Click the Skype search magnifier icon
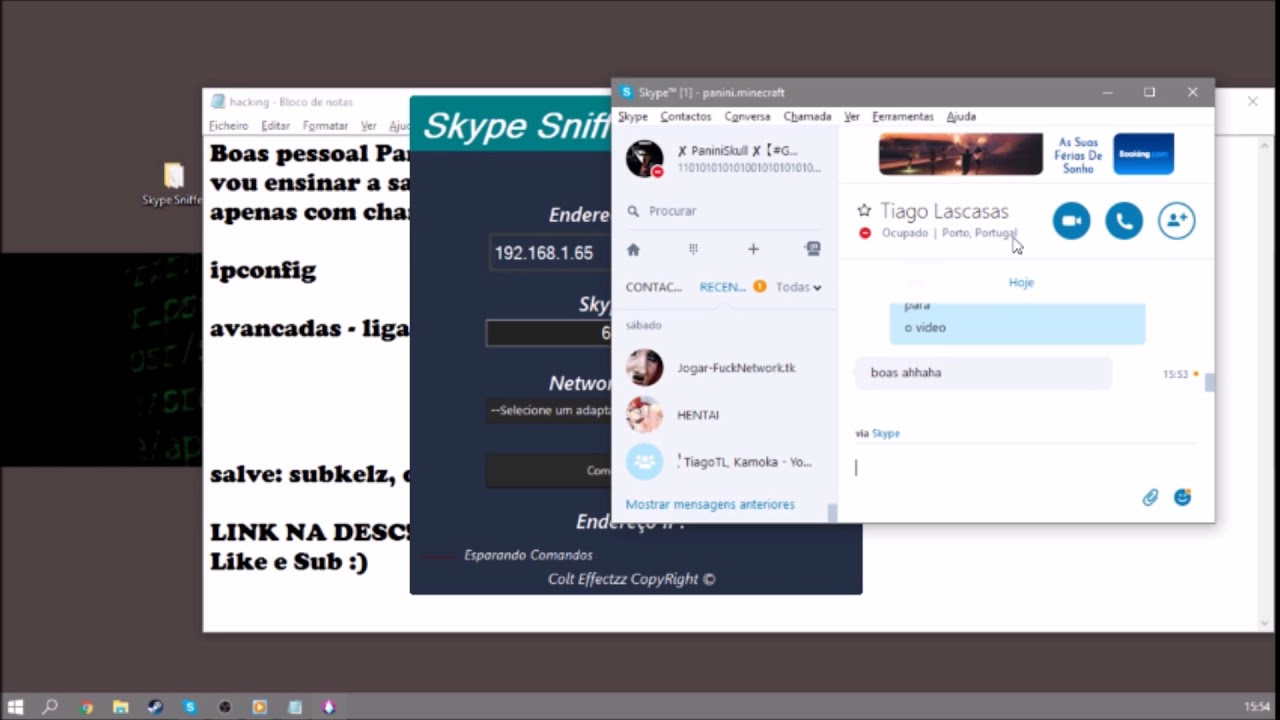 click(x=633, y=211)
